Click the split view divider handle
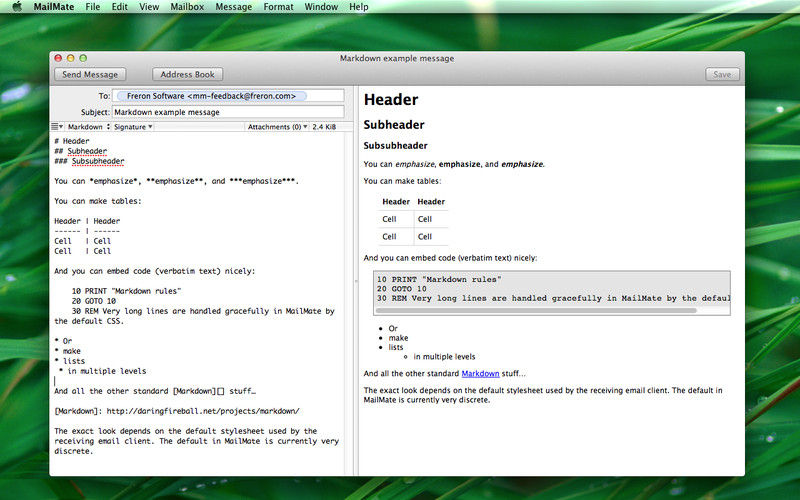 coord(356,281)
